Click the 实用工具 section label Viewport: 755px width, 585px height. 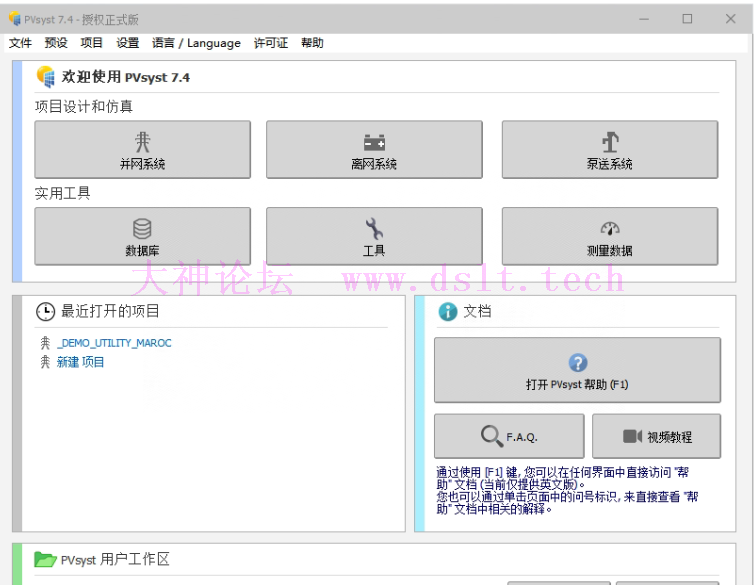tap(63, 193)
